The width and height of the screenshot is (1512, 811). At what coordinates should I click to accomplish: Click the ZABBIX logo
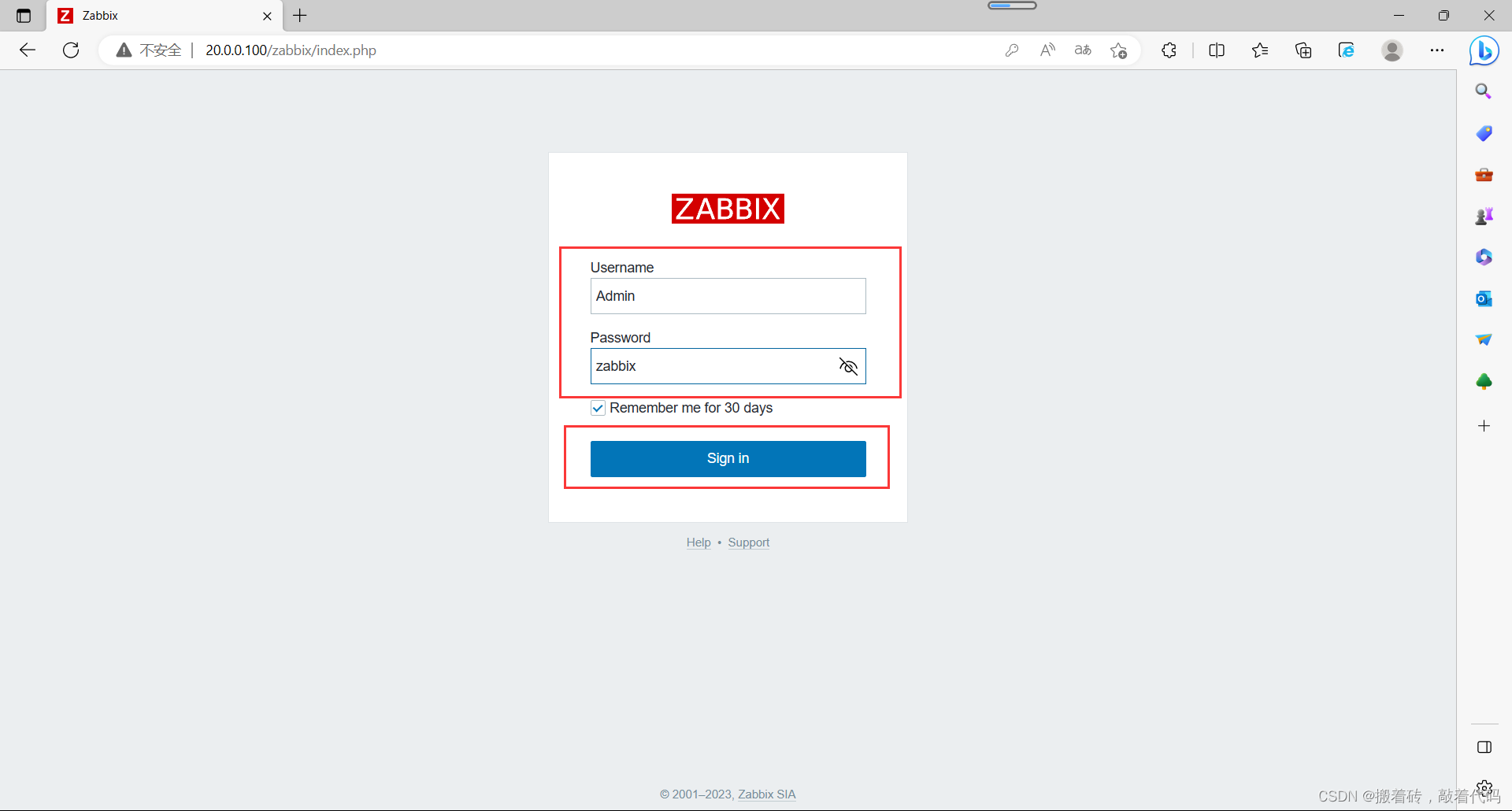(x=728, y=209)
